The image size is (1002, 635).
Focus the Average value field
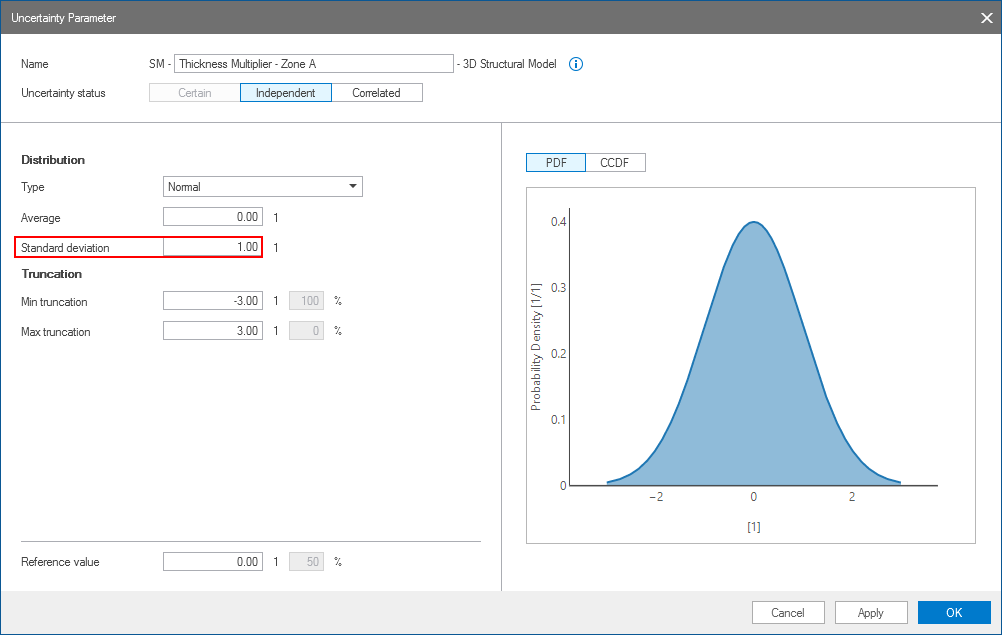(213, 217)
